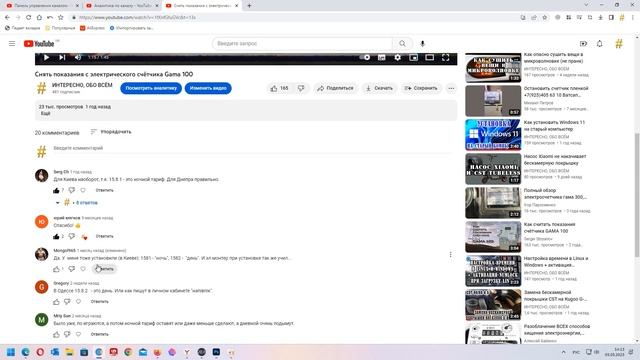The width and height of the screenshot is (640, 360).
Task: Open Настройка времени в Linux video title
Action: coord(556,262)
